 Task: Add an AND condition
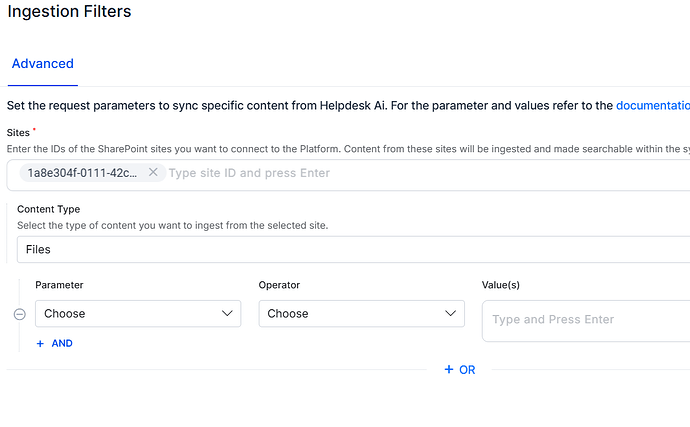coord(55,343)
